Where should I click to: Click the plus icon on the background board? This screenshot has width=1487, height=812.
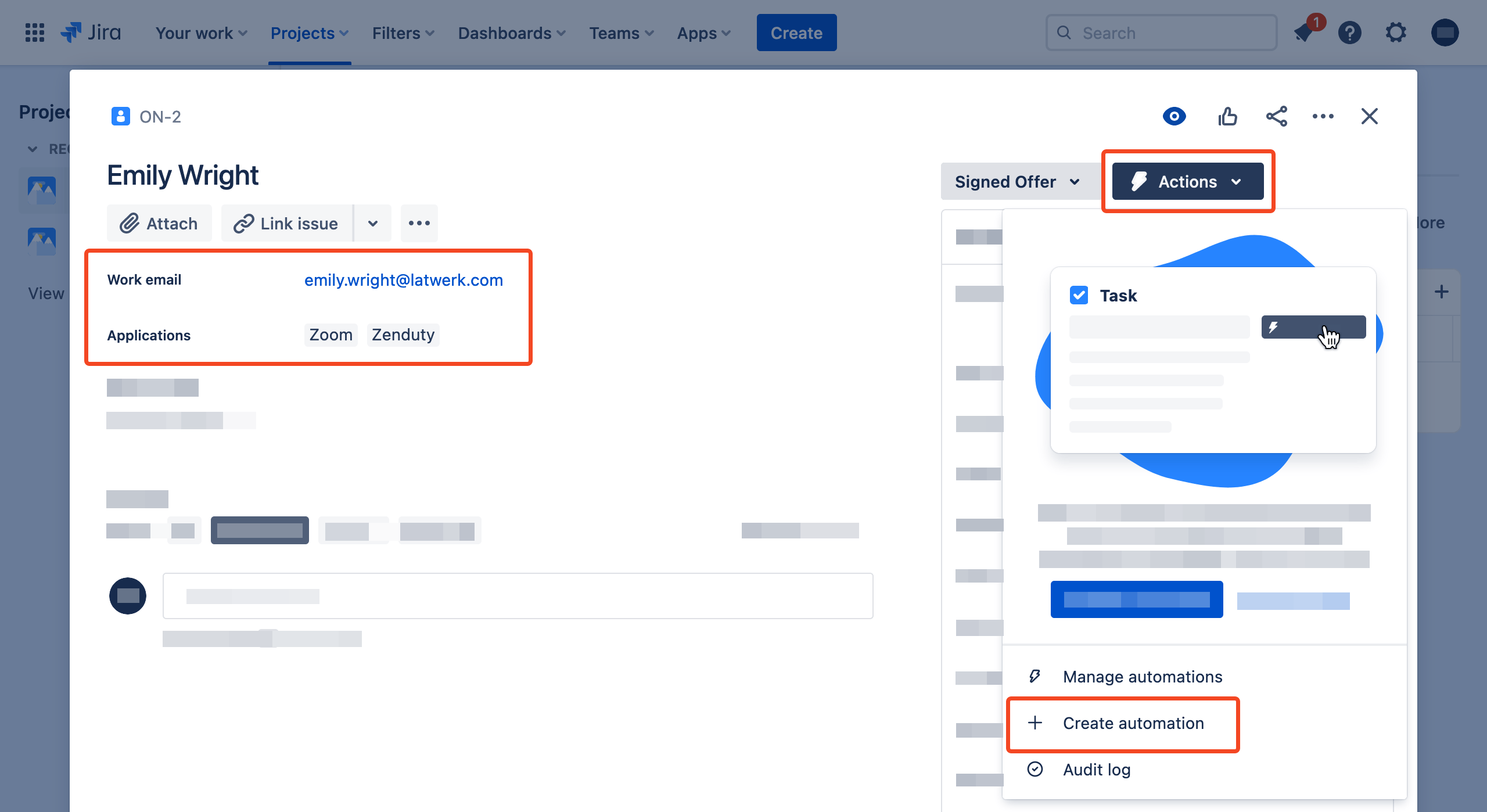[x=1441, y=292]
